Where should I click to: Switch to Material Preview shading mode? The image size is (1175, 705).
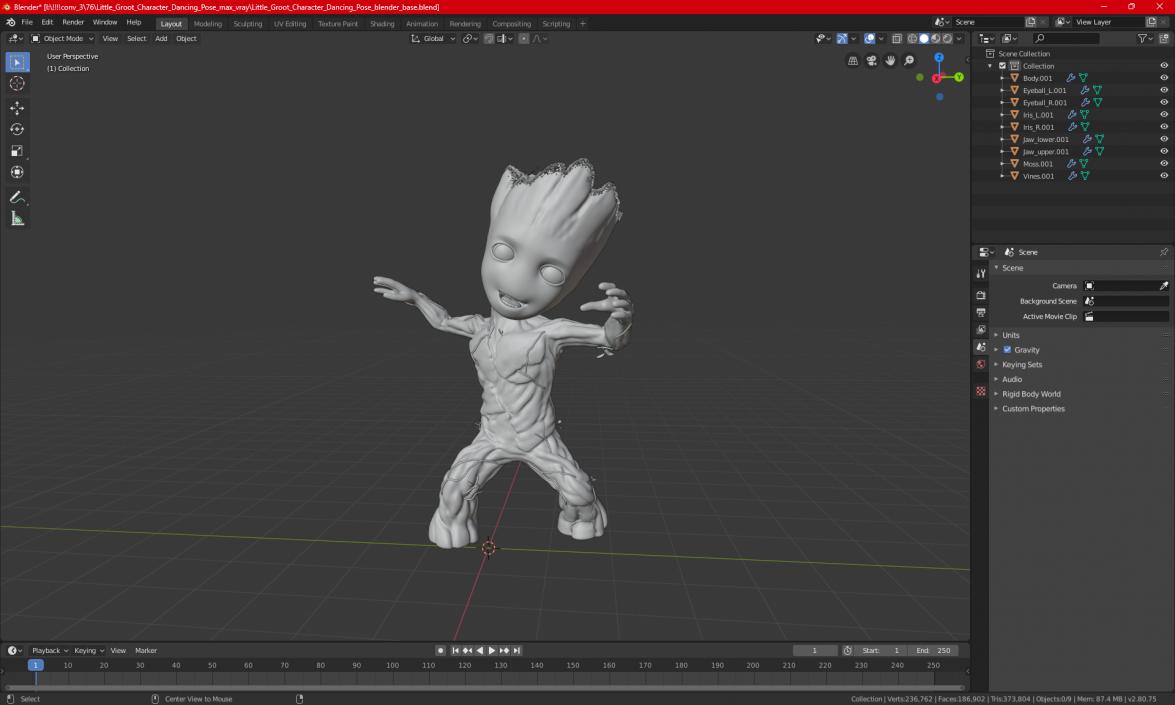935,38
